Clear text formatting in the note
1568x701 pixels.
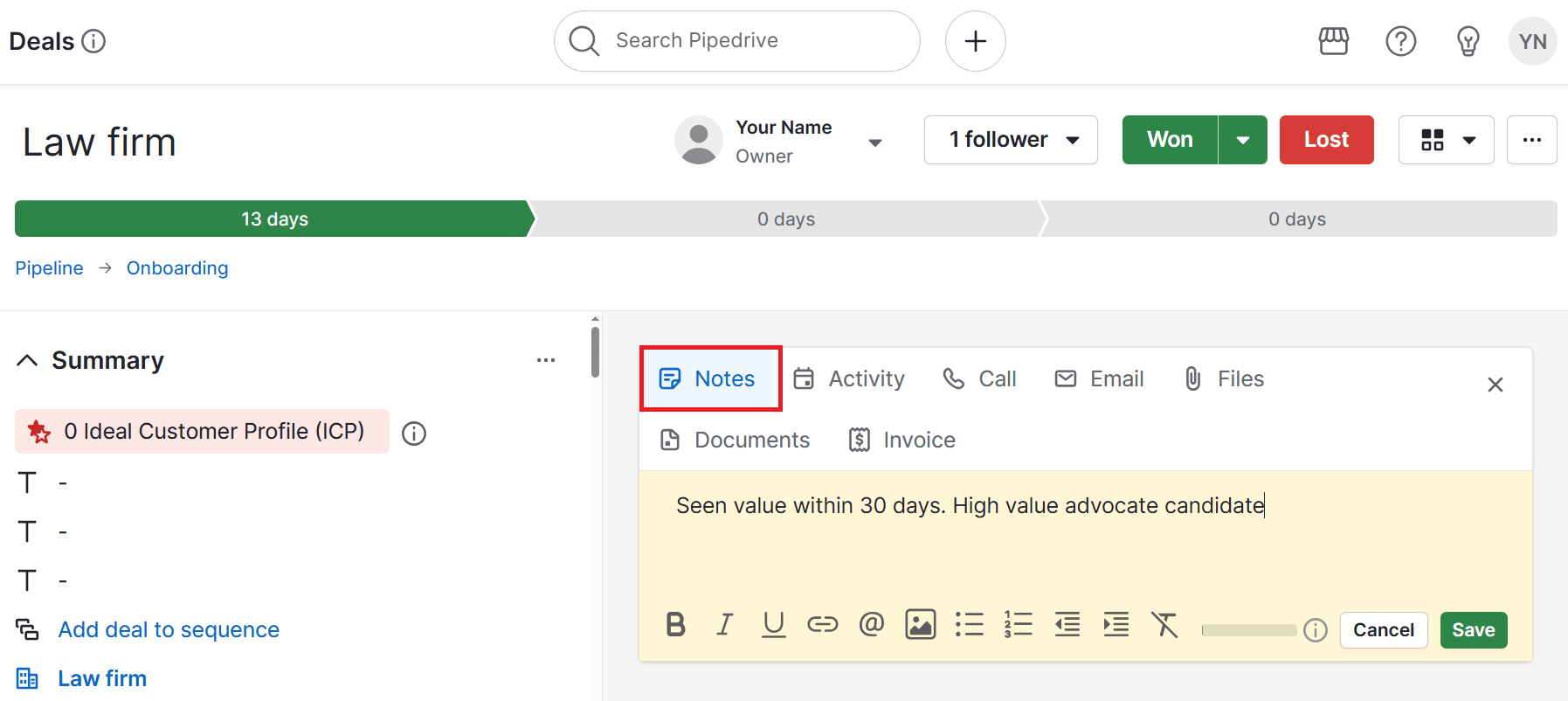1164,624
